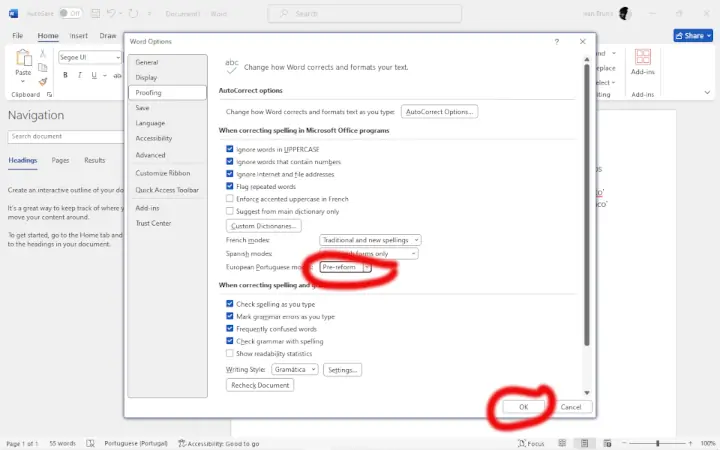Uncheck Check grammar with spelling
720x450 pixels.
click(x=230, y=341)
